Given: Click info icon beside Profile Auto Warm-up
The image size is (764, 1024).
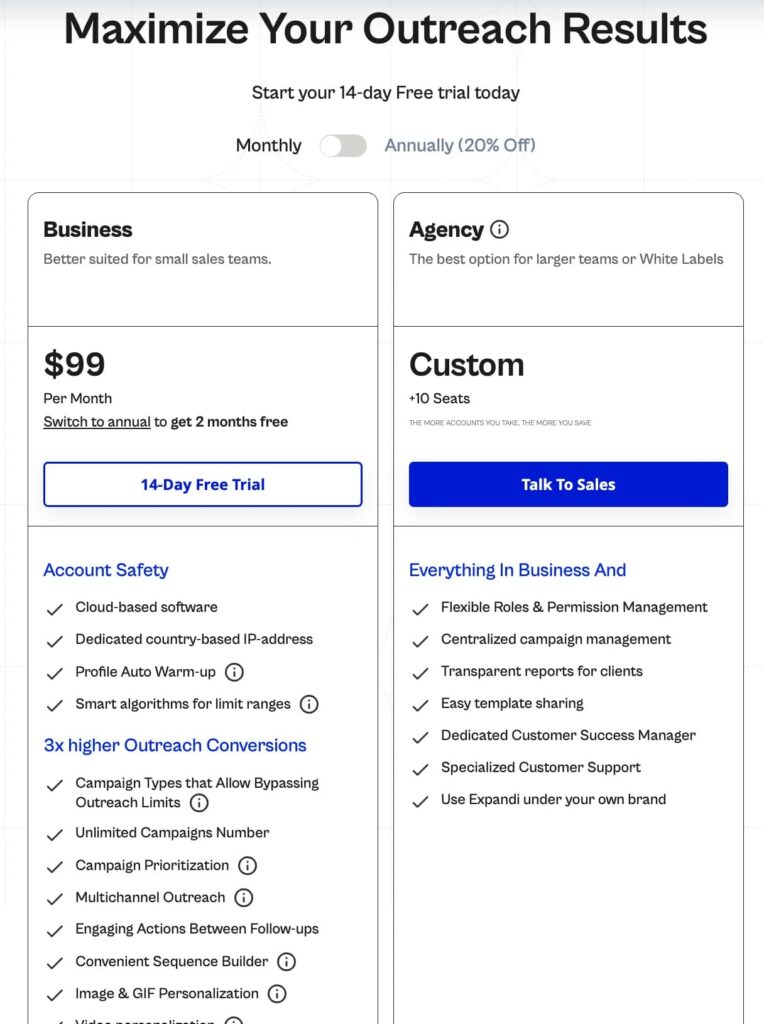Looking at the screenshot, I should point(234,672).
